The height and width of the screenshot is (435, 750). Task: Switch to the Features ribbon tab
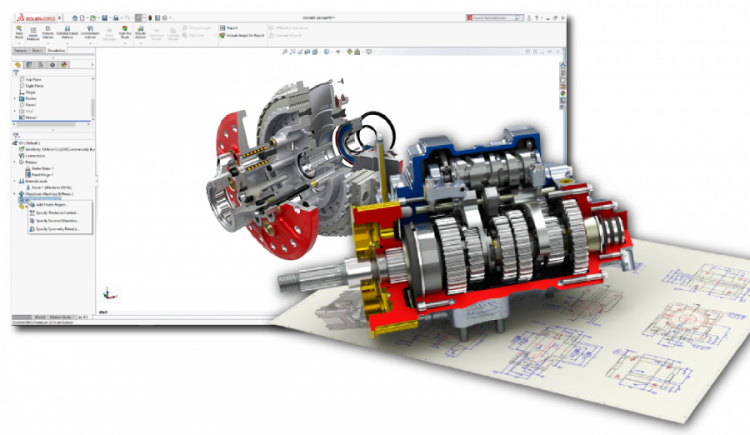pyautogui.click(x=20, y=49)
